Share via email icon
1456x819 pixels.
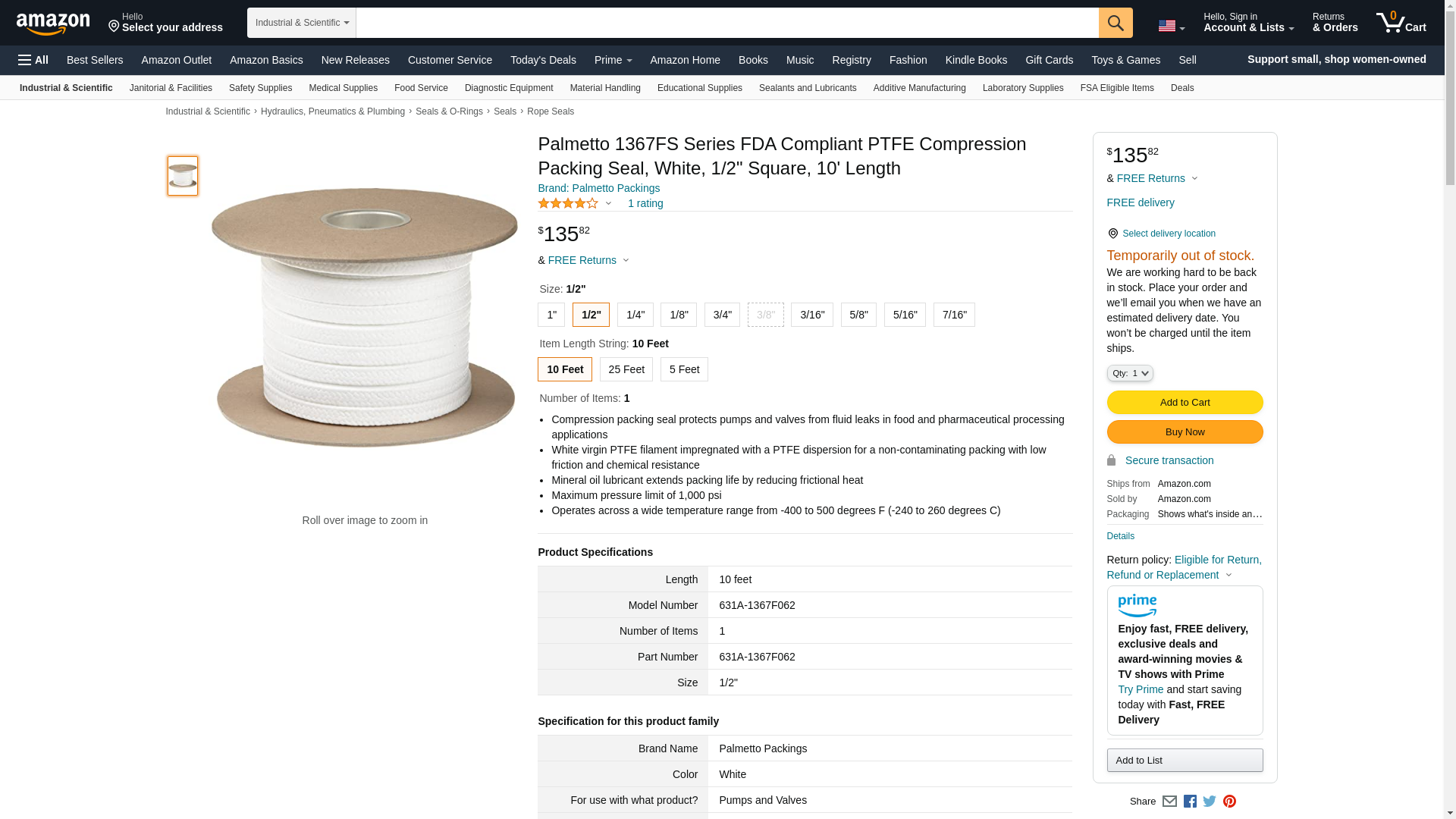click(x=1169, y=802)
